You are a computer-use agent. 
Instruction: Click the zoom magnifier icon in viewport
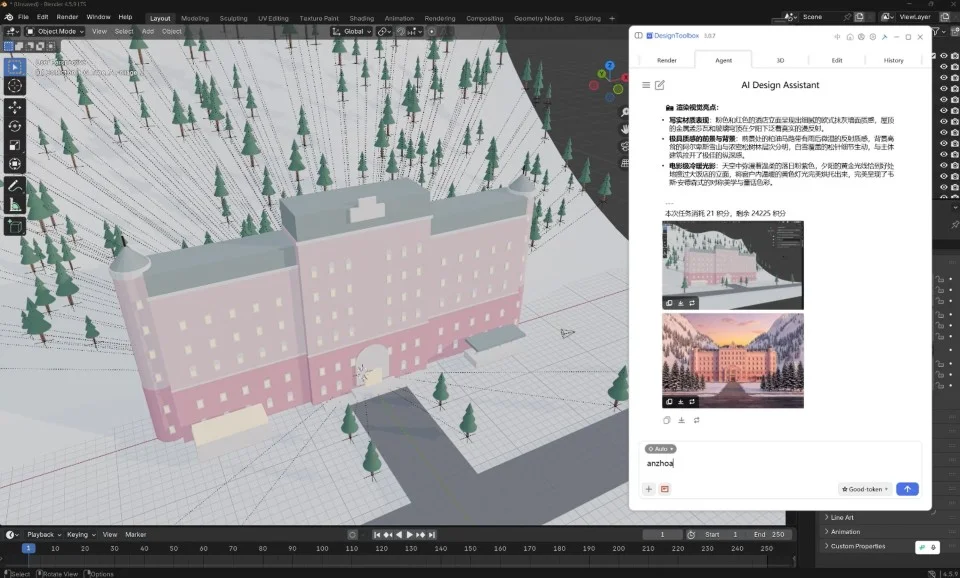point(624,113)
